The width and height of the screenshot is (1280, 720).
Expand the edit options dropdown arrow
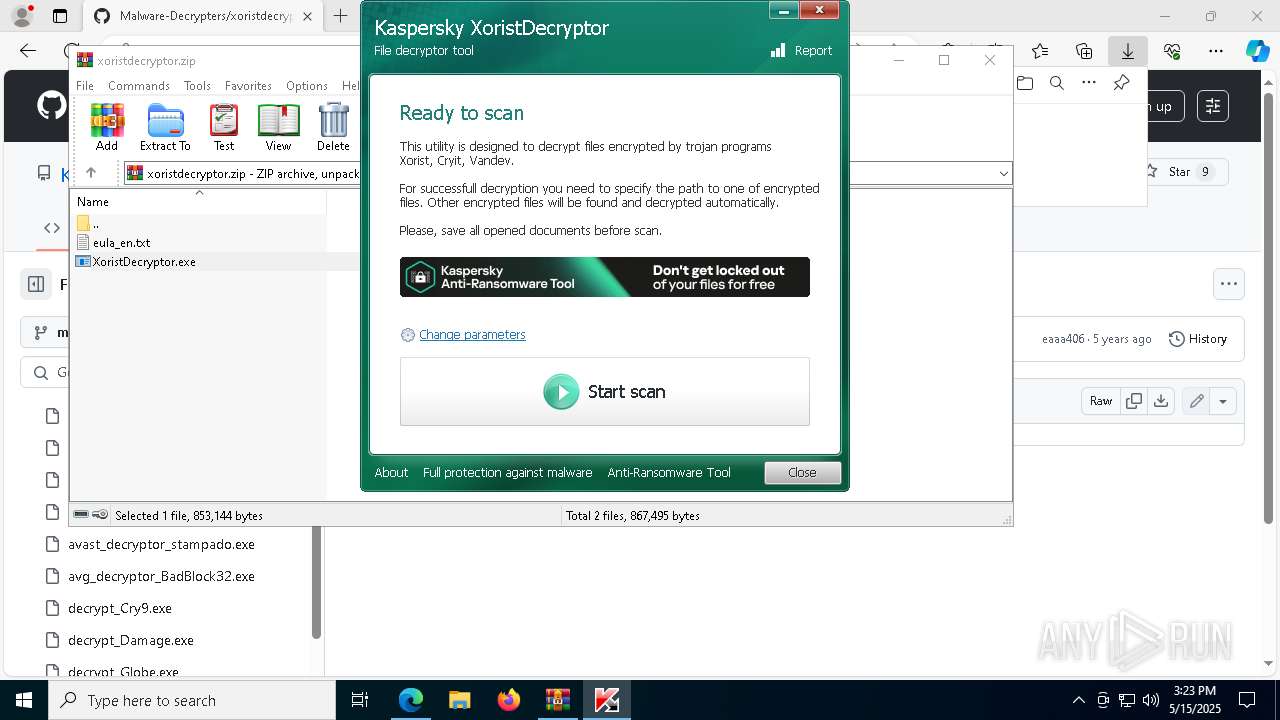1223,401
